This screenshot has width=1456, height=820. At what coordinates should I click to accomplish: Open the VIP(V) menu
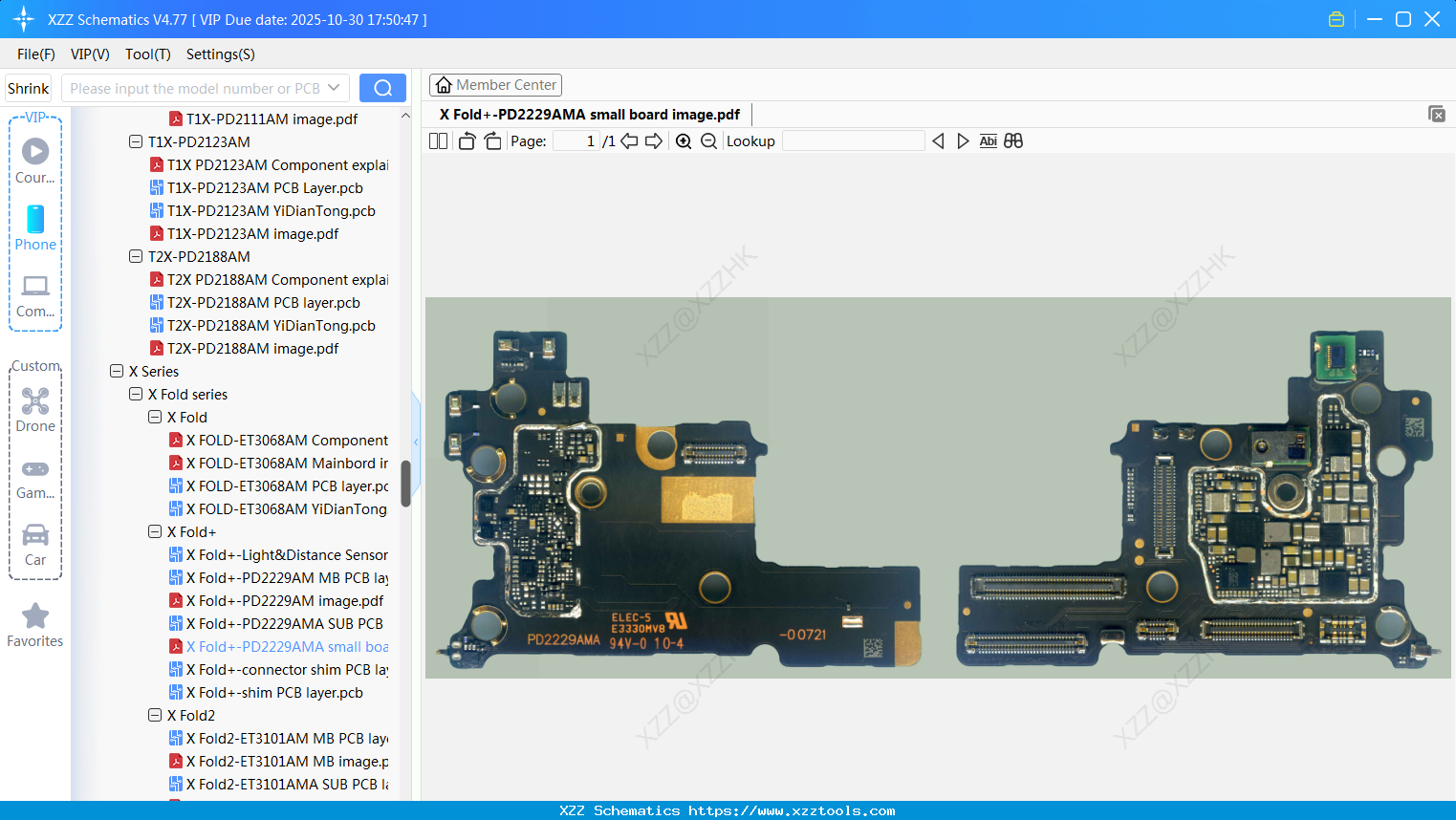coord(89,54)
